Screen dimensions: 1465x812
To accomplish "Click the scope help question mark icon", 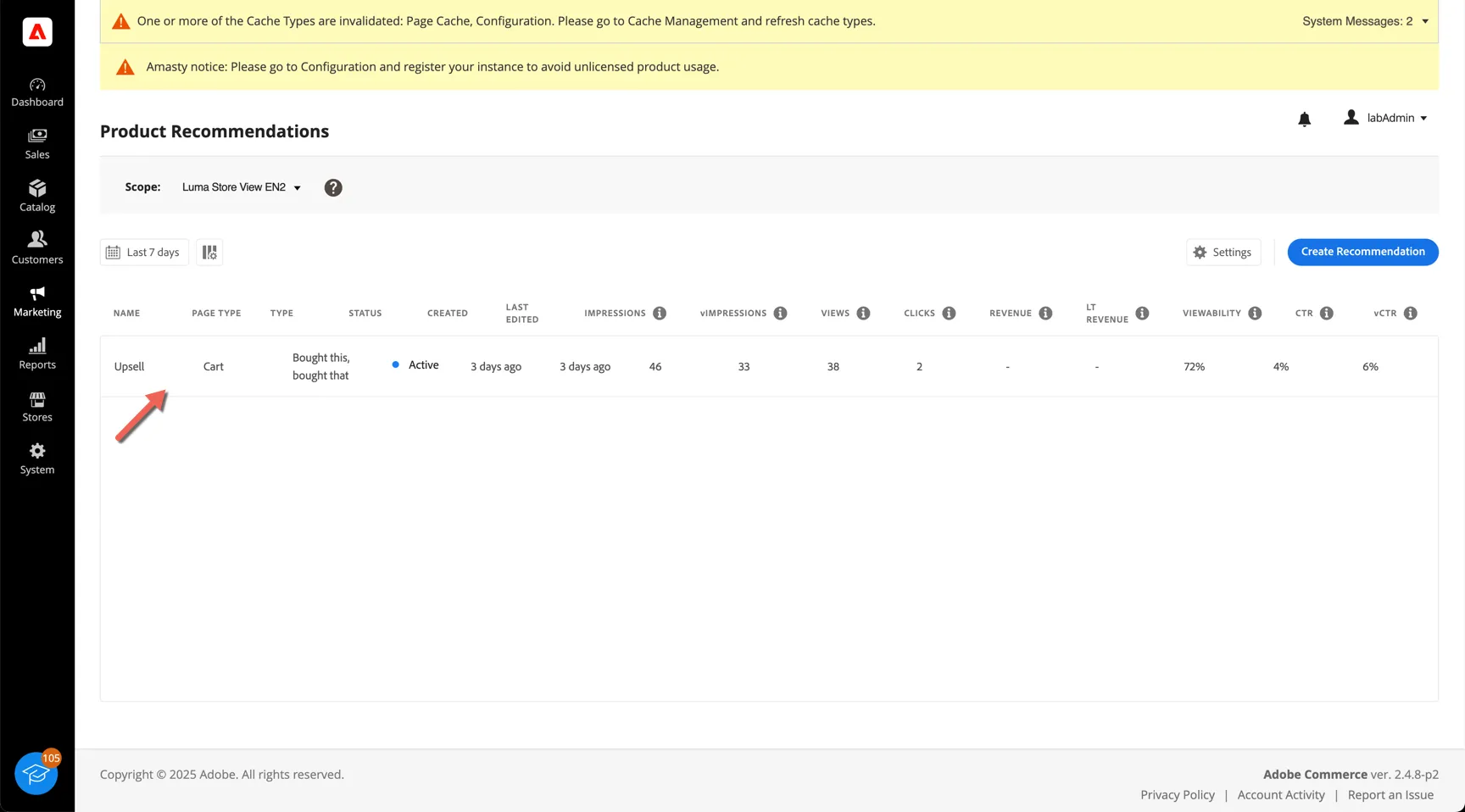I will pos(333,187).
